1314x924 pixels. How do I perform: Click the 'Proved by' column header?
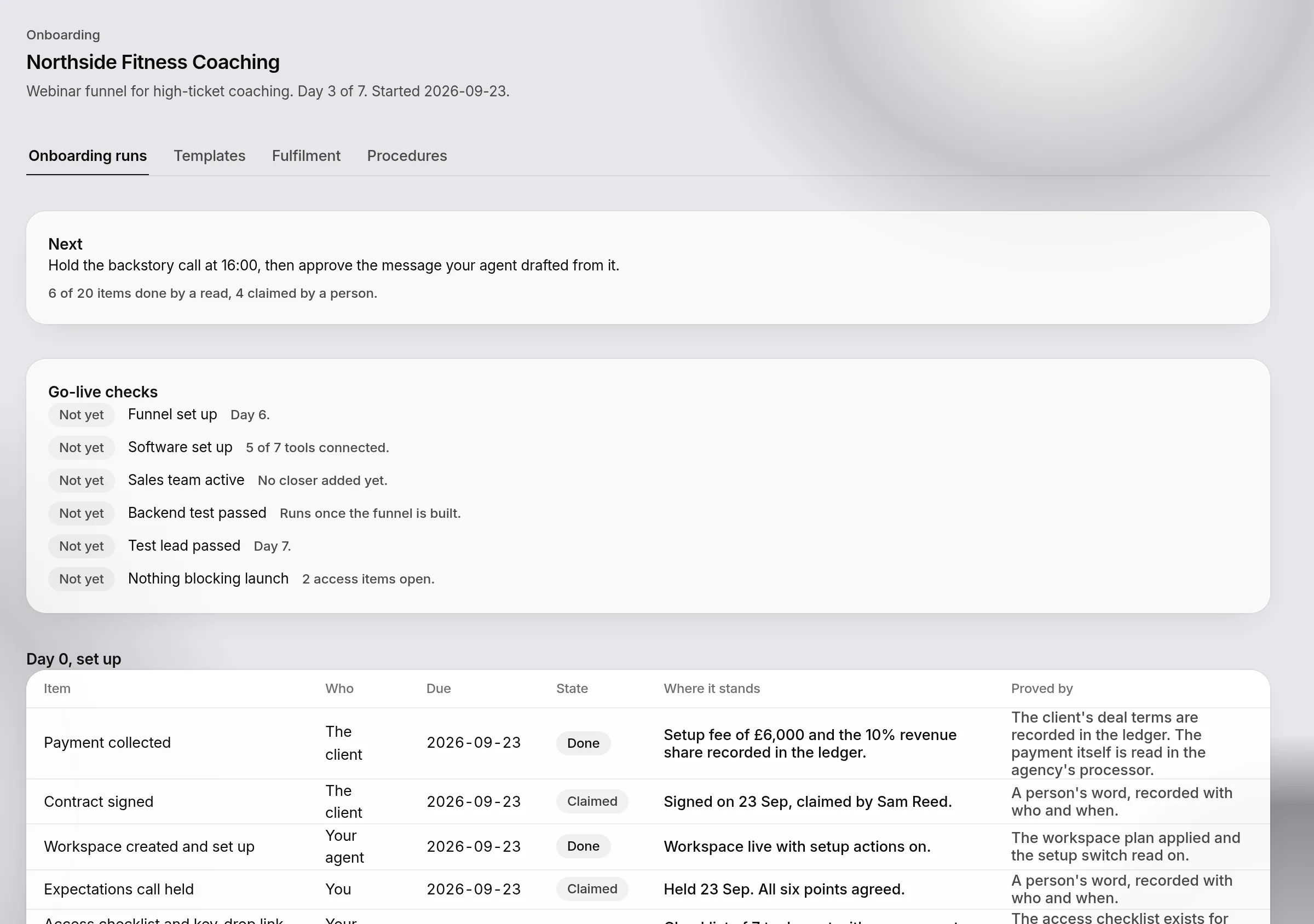coord(1042,689)
